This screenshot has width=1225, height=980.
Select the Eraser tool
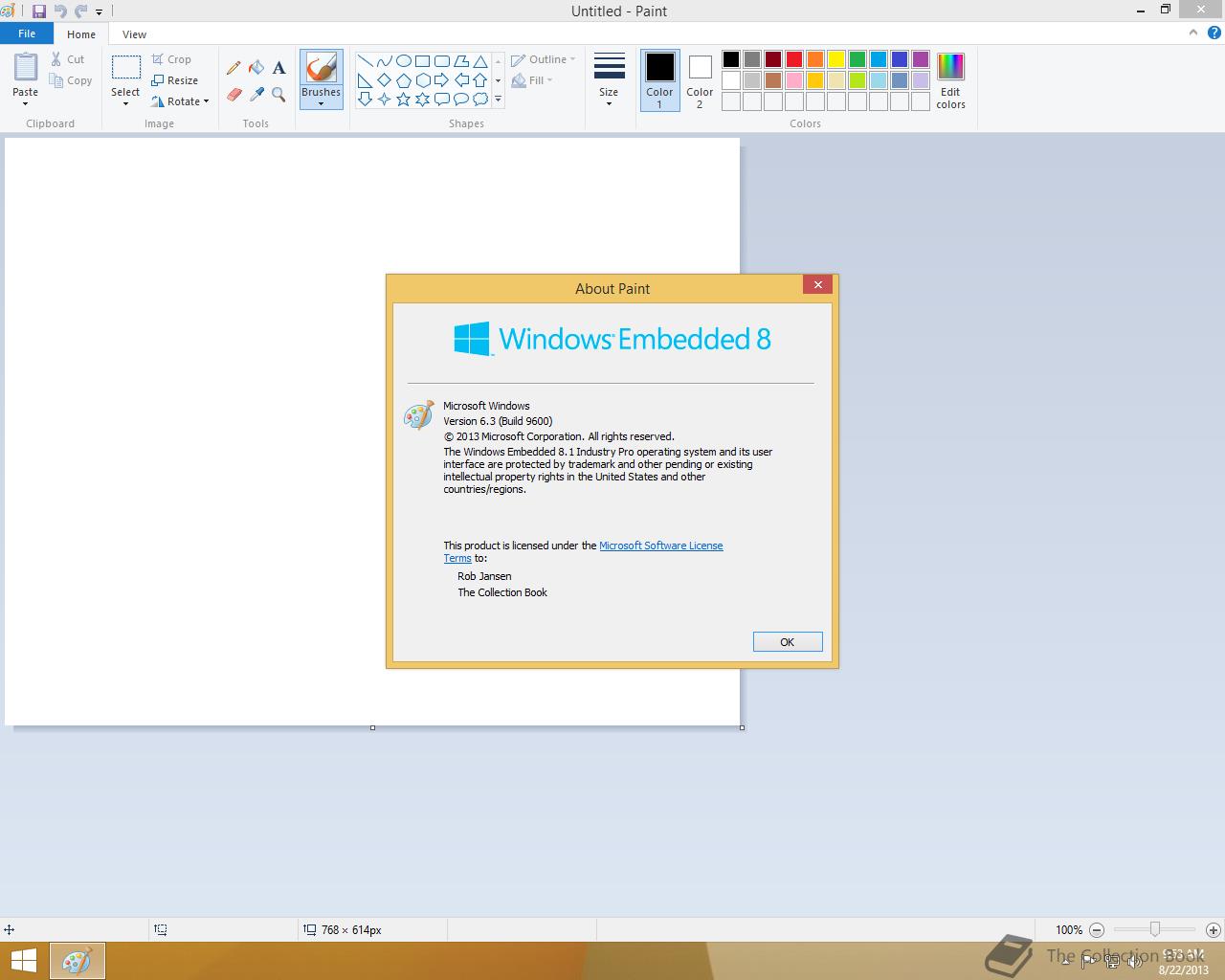234,94
